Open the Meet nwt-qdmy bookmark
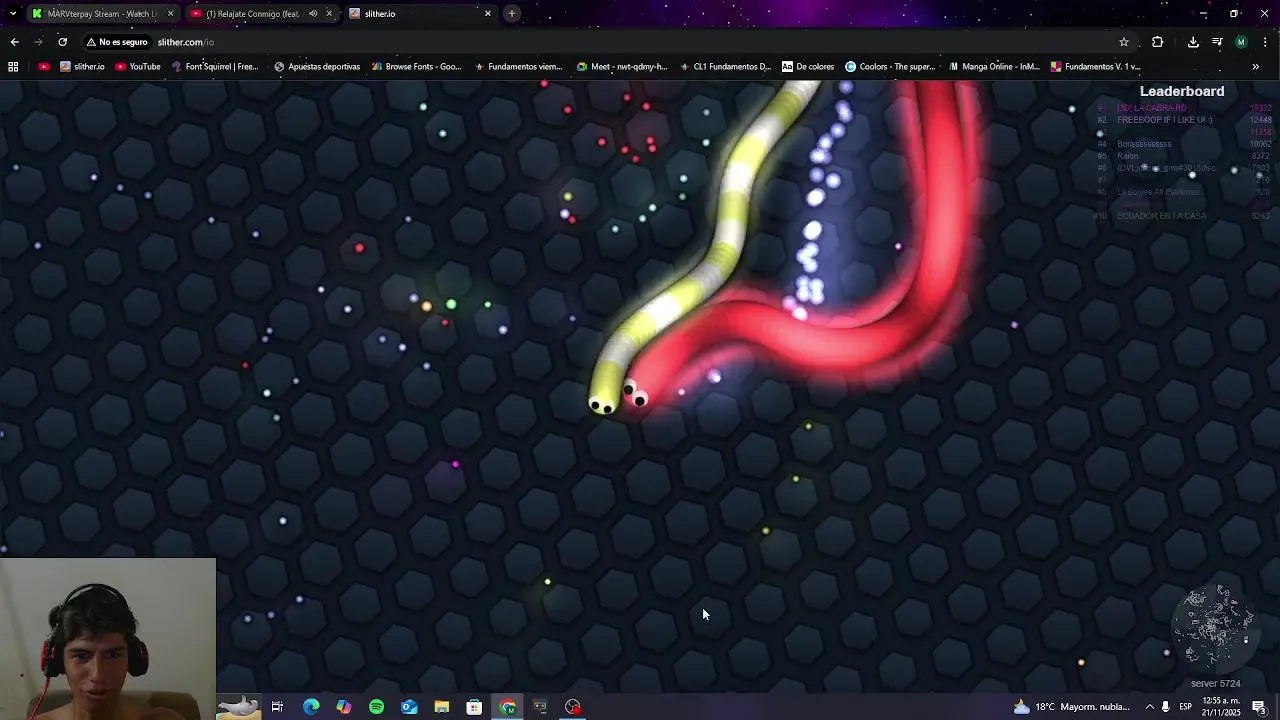This screenshot has width=1280, height=720. (x=622, y=67)
